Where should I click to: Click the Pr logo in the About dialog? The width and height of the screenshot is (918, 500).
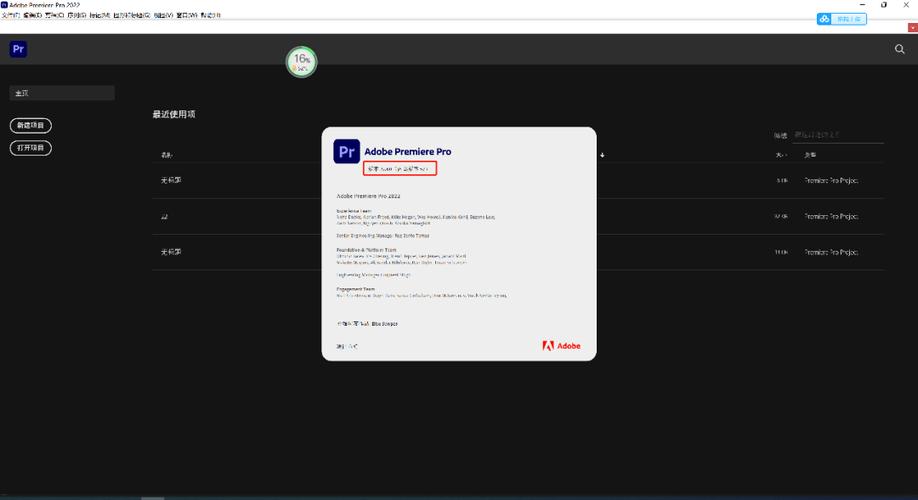point(346,151)
